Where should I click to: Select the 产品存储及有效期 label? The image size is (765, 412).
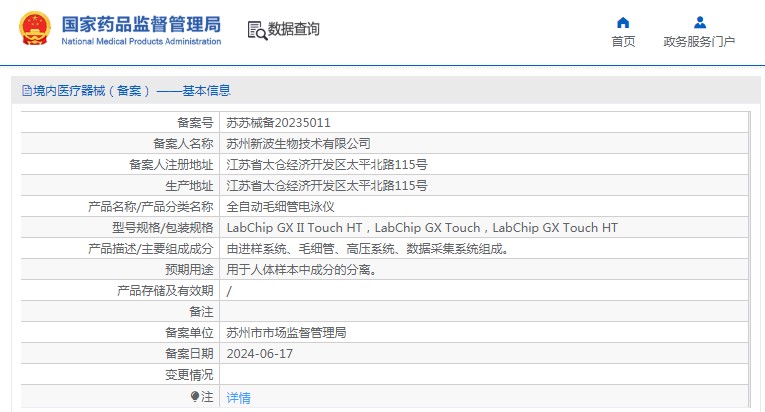(x=165, y=290)
